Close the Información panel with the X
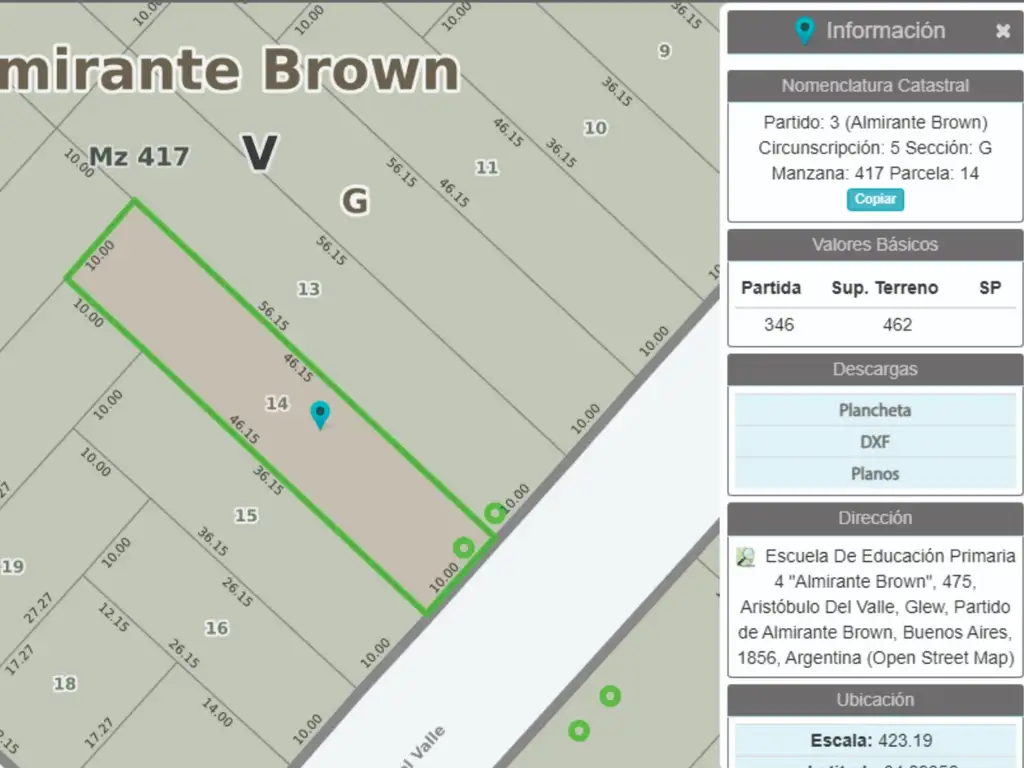Viewport: 1024px width, 768px height. (1002, 31)
